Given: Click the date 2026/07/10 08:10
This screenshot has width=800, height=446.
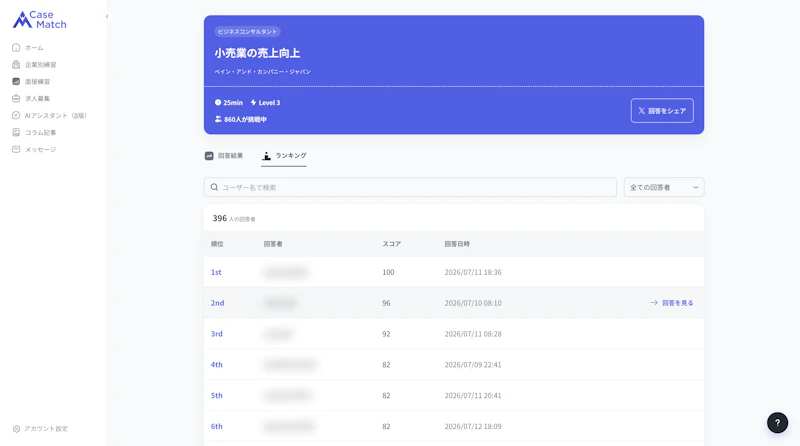Looking at the screenshot, I should point(473,303).
